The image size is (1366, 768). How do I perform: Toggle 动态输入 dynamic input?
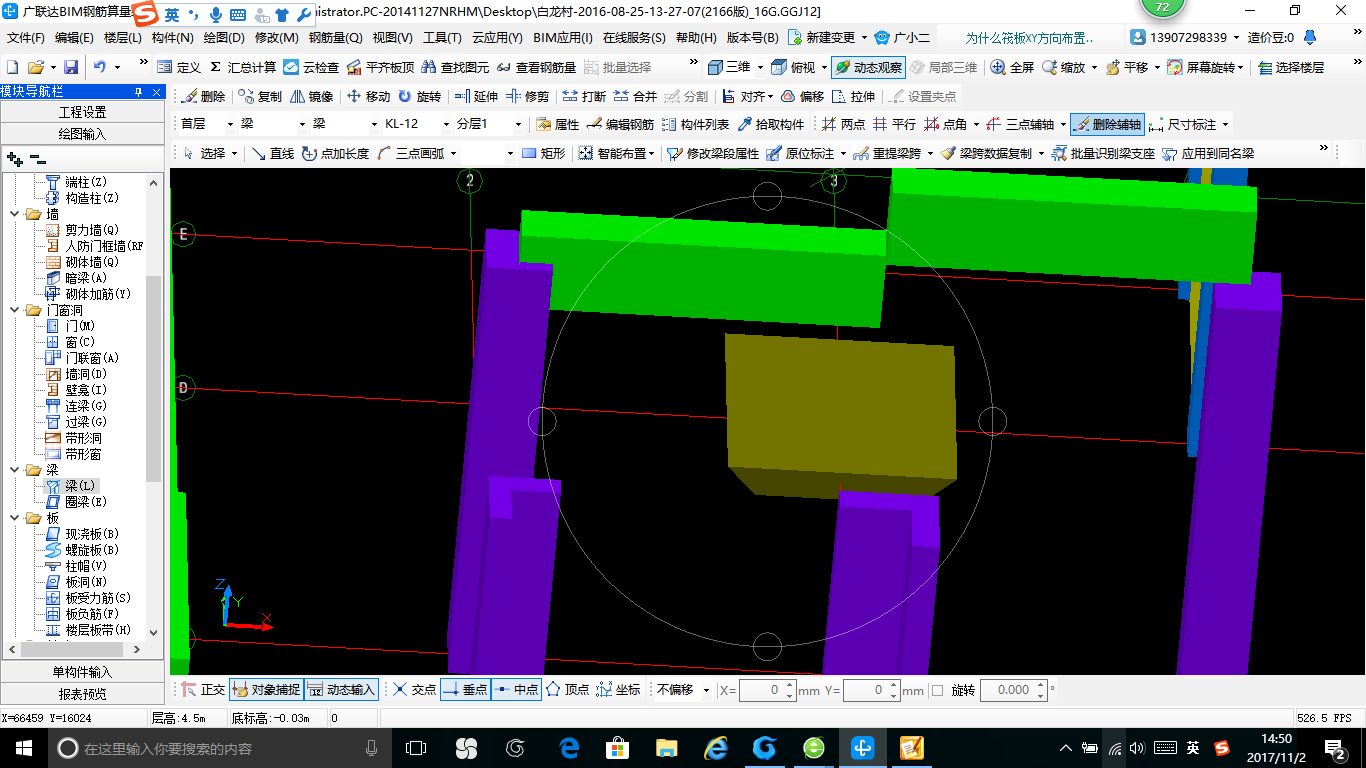pyautogui.click(x=341, y=690)
